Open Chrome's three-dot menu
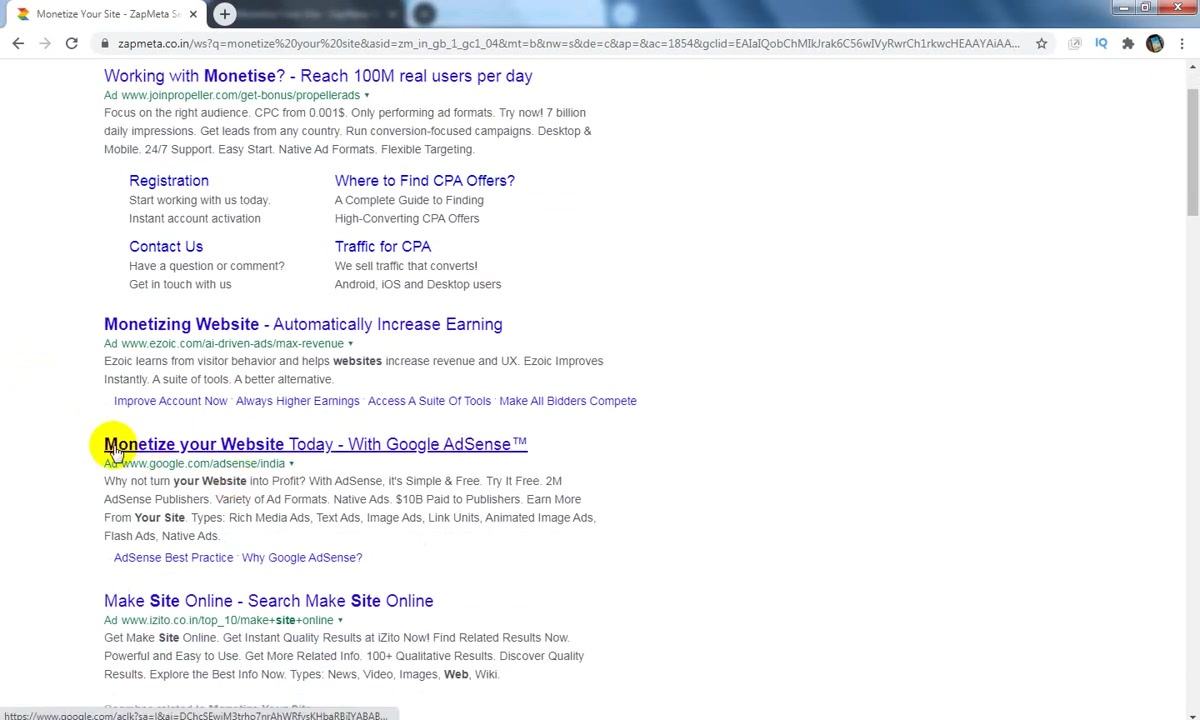This screenshot has width=1200, height=720. pos(1182,43)
